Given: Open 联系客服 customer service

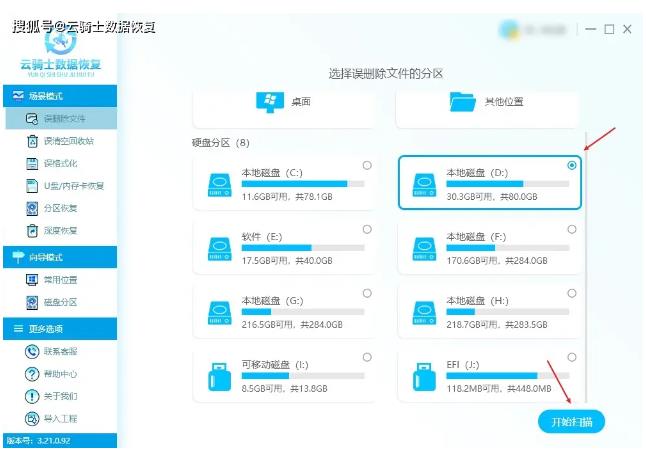Looking at the screenshot, I should point(33,352).
